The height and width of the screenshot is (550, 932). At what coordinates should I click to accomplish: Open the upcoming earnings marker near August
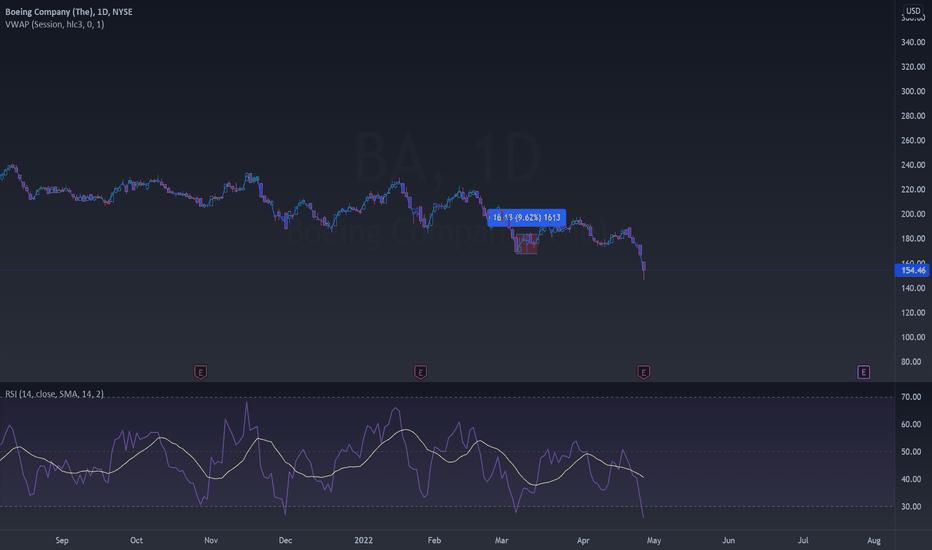(x=863, y=372)
